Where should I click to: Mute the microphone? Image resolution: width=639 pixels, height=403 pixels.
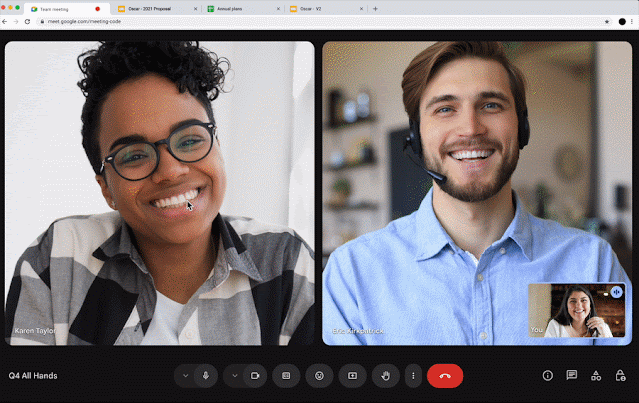[x=206, y=376]
